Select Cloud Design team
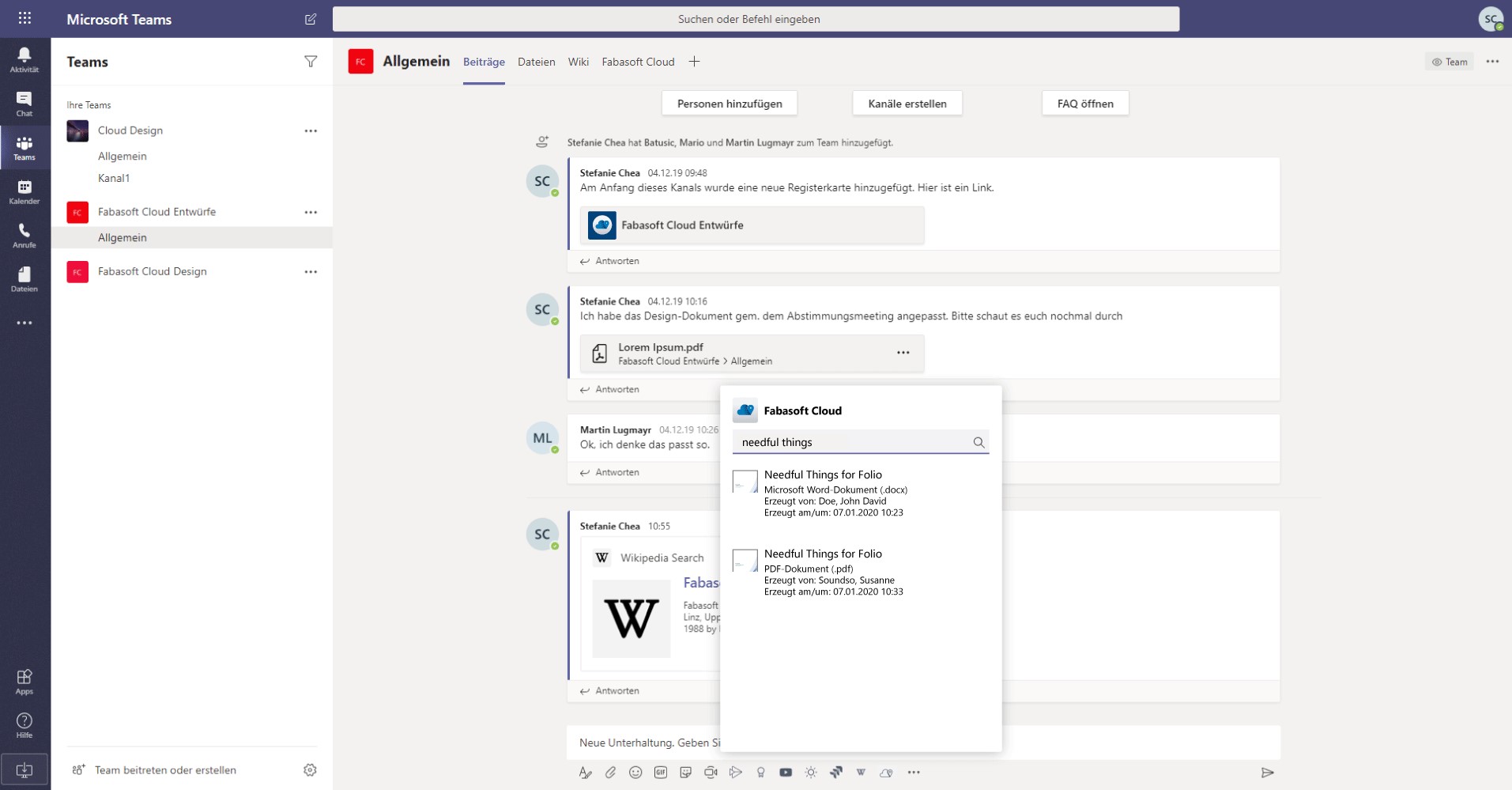The width and height of the screenshot is (1512, 790). 130,130
